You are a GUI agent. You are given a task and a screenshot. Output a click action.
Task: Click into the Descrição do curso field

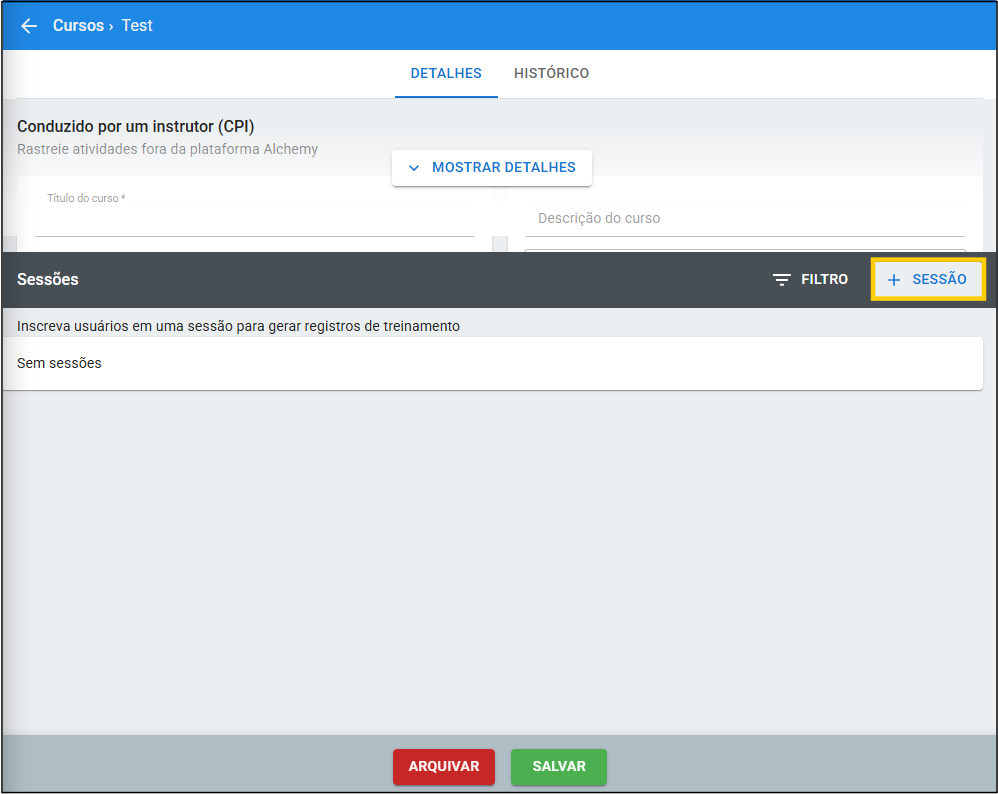tap(745, 218)
